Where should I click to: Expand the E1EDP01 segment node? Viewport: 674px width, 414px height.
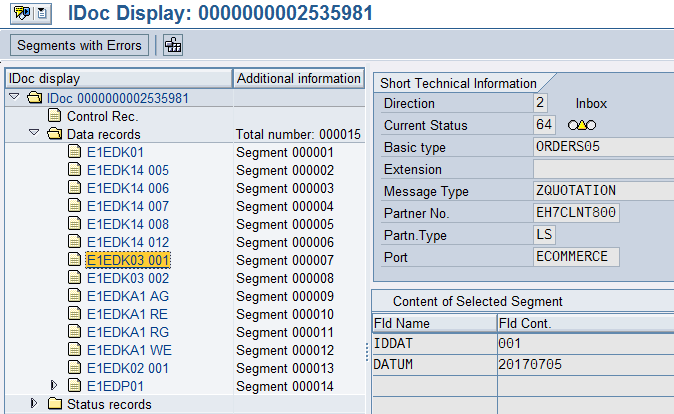54,385
